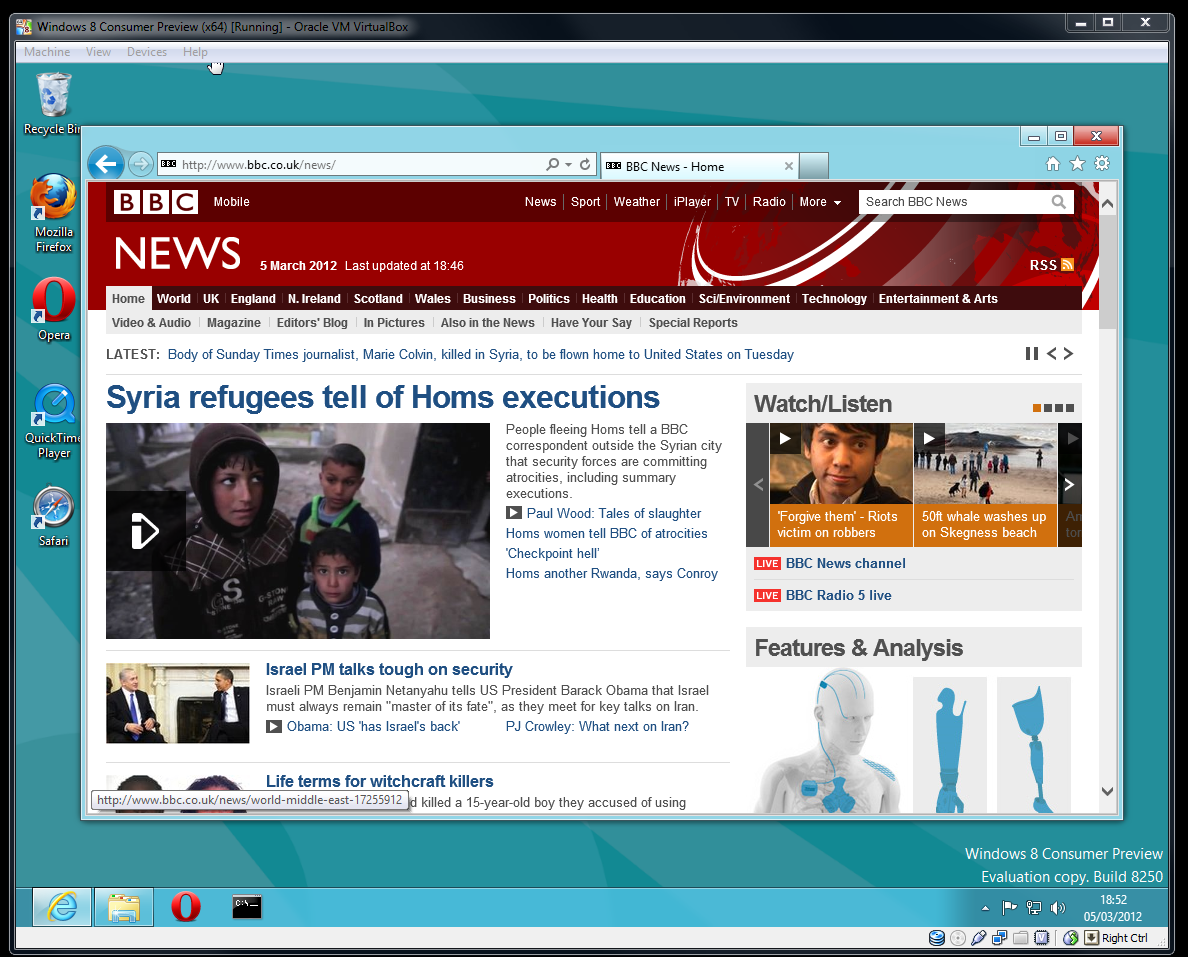Open In Pictures sub-navigation link
The image size is (1188, 957).
pos(394,323)
